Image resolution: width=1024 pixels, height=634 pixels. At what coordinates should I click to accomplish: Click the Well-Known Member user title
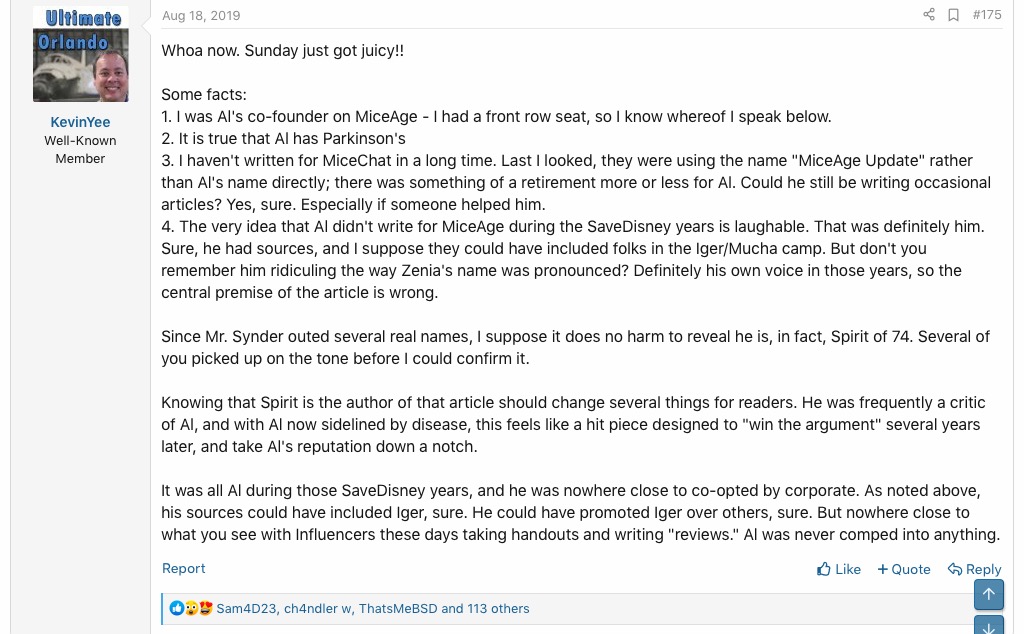tap(80, 149)
